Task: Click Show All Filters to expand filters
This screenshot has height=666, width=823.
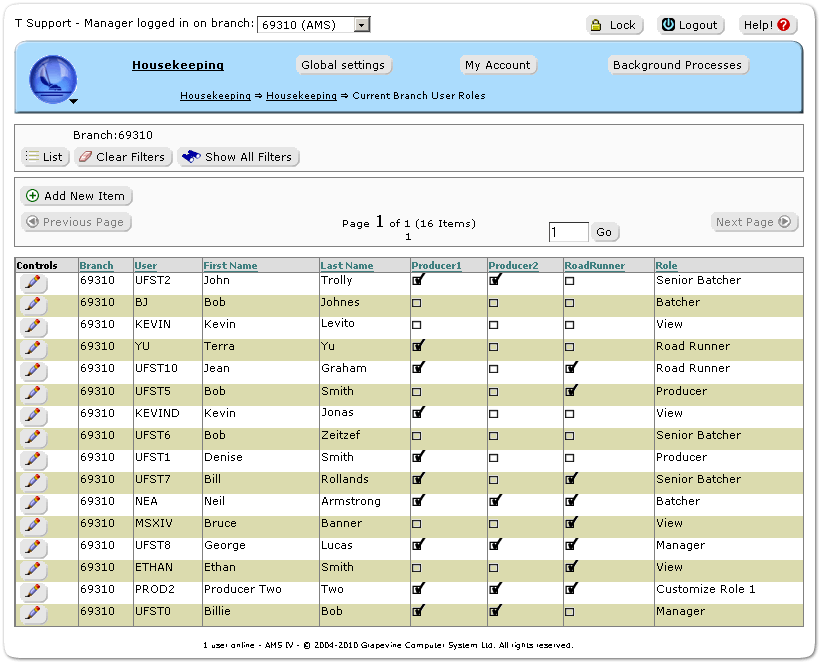Action: (238, 157)
